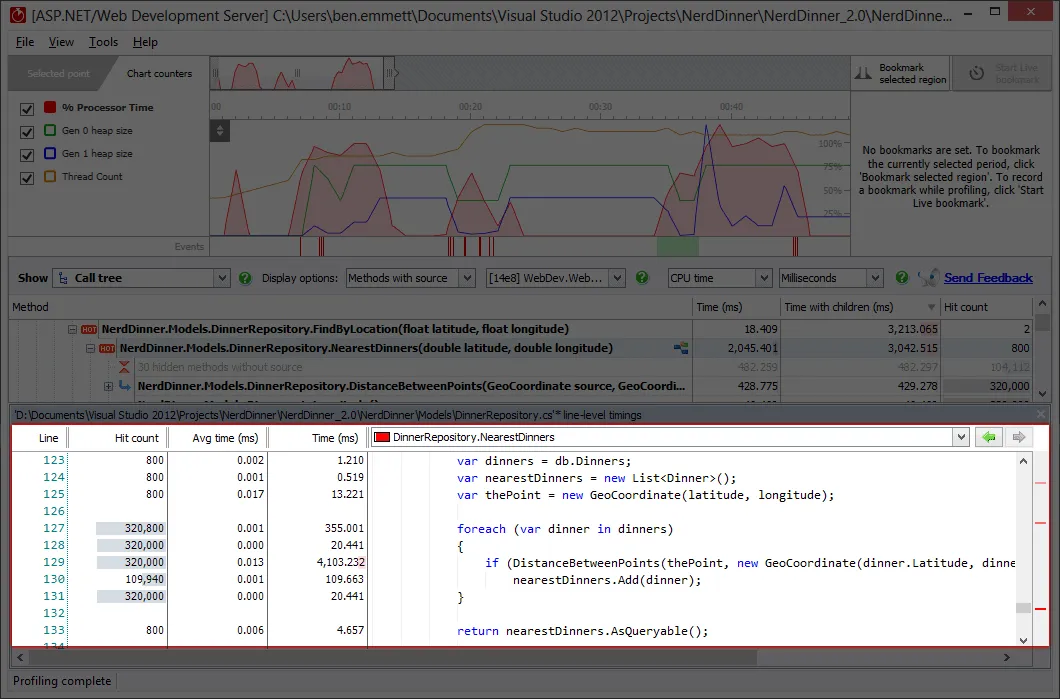Open the Methods with source dropdown
This screenshot has height=699, width=1060.
(410, 278)
